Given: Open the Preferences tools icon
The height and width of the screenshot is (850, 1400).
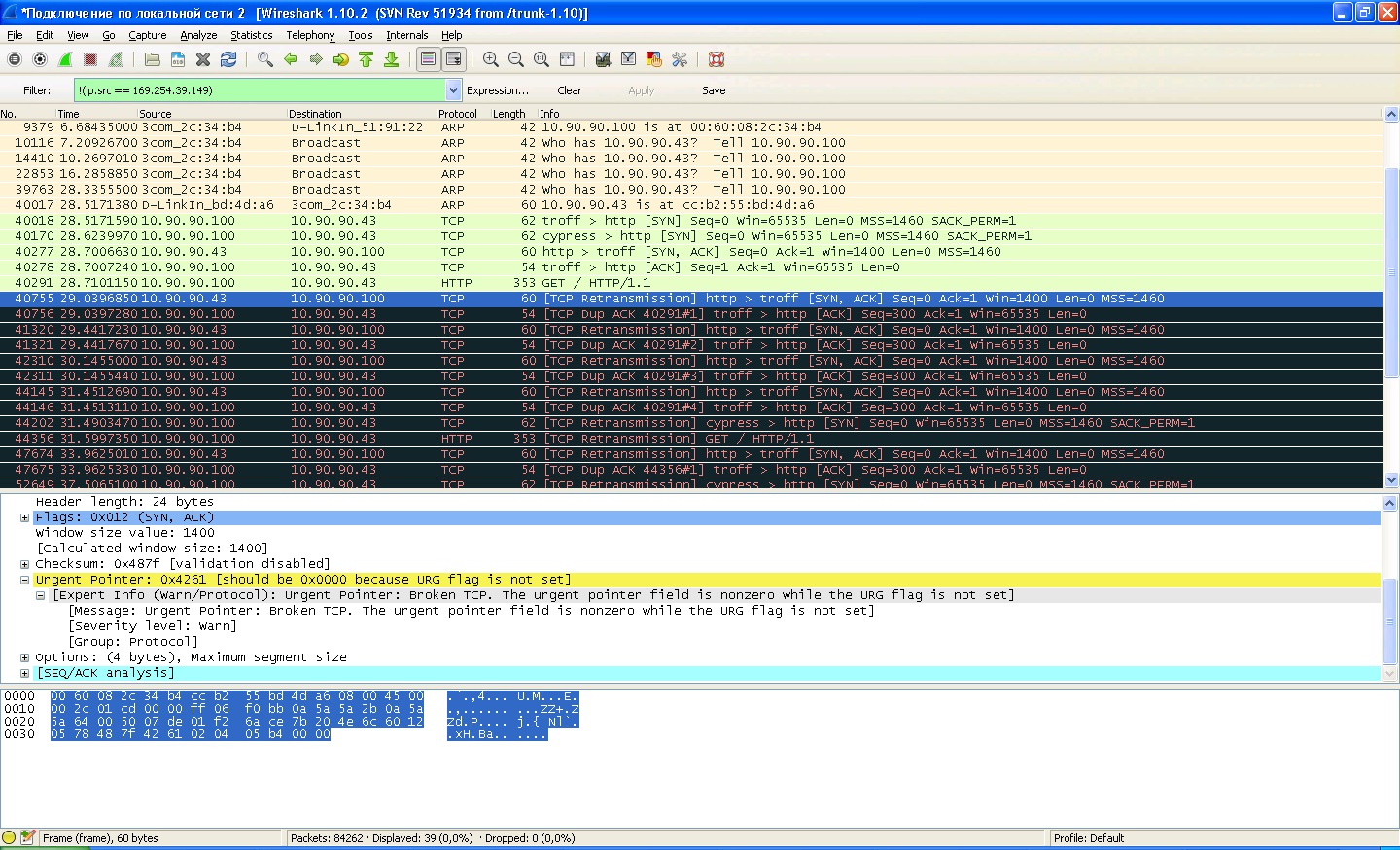Looking at the screenshot, I should point(680,59).
